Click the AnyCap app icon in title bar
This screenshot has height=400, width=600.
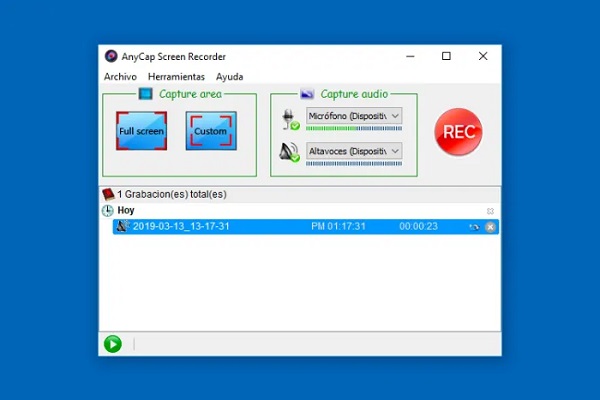point(111,56)
